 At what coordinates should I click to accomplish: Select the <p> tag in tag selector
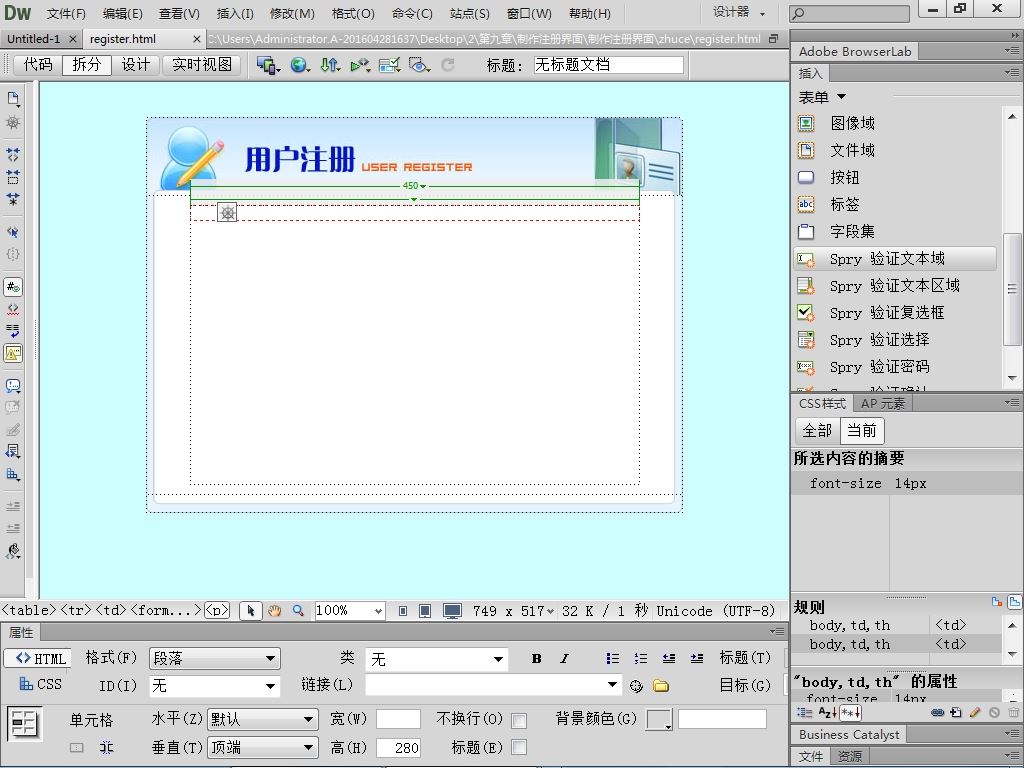click(217, 611)
